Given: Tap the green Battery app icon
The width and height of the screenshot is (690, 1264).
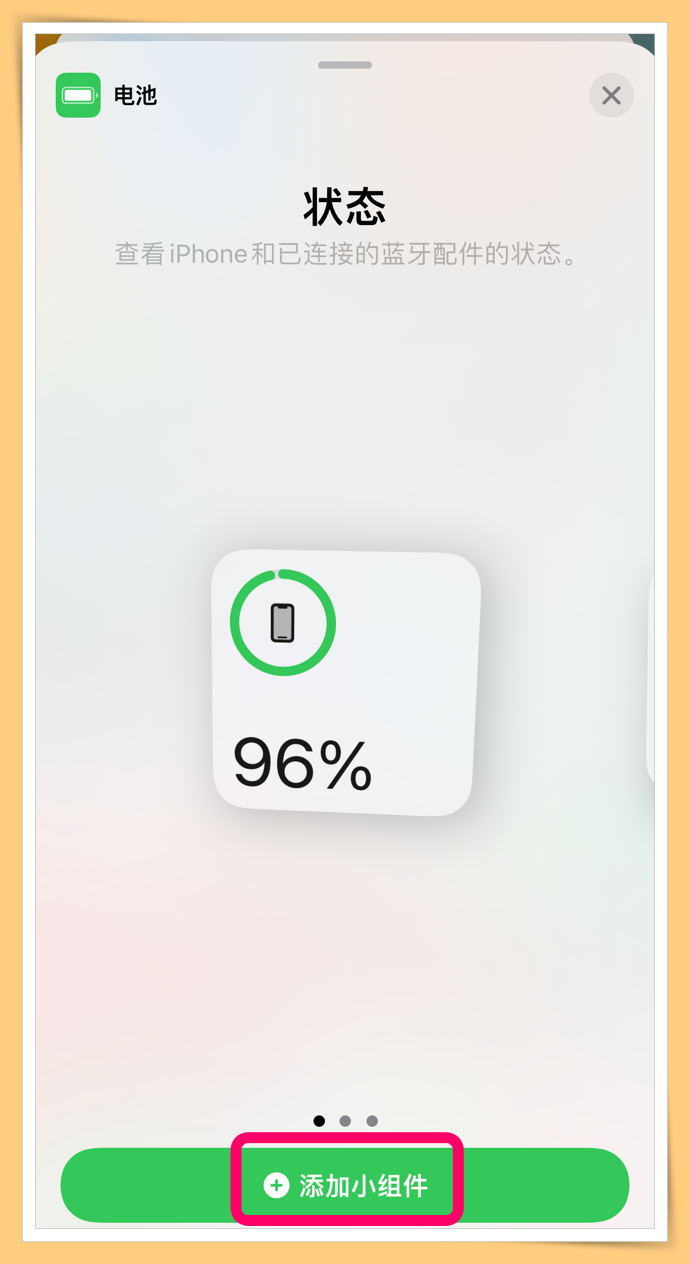Looking at the screenshot, I should [x=78, y=95].
